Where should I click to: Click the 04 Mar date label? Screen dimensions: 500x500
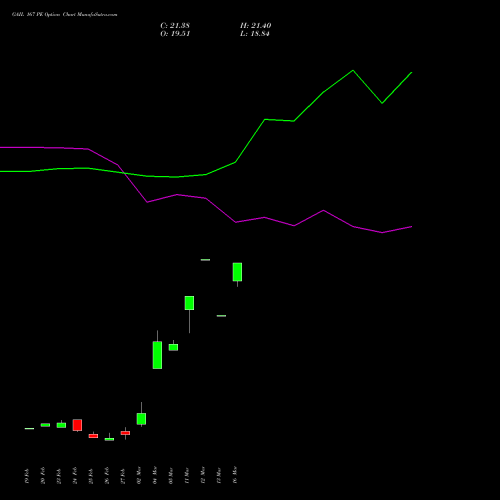click(155, 475)
